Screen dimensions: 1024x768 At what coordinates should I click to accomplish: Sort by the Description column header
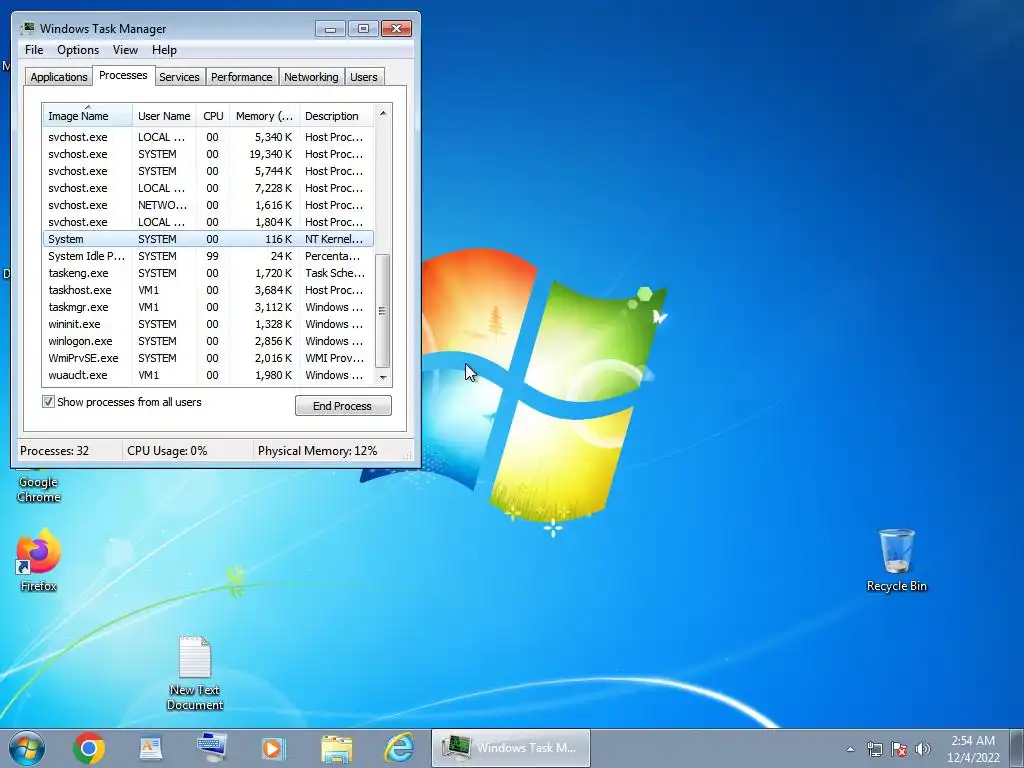336,116
